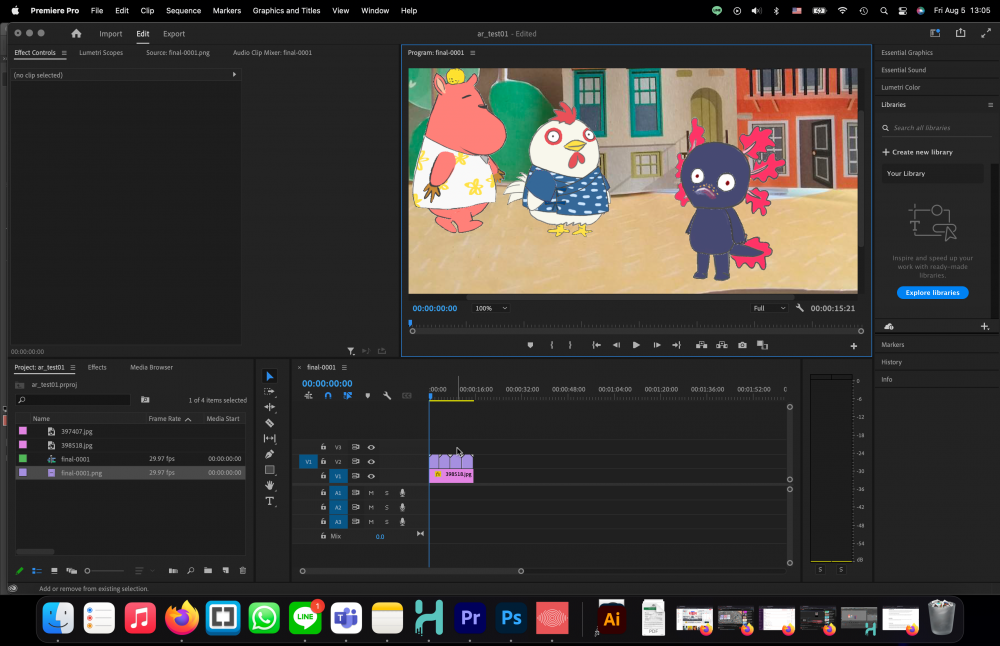Click Export Frame camera icon
The height and width of the screenshot is (646, 1000).
(742, 345)
